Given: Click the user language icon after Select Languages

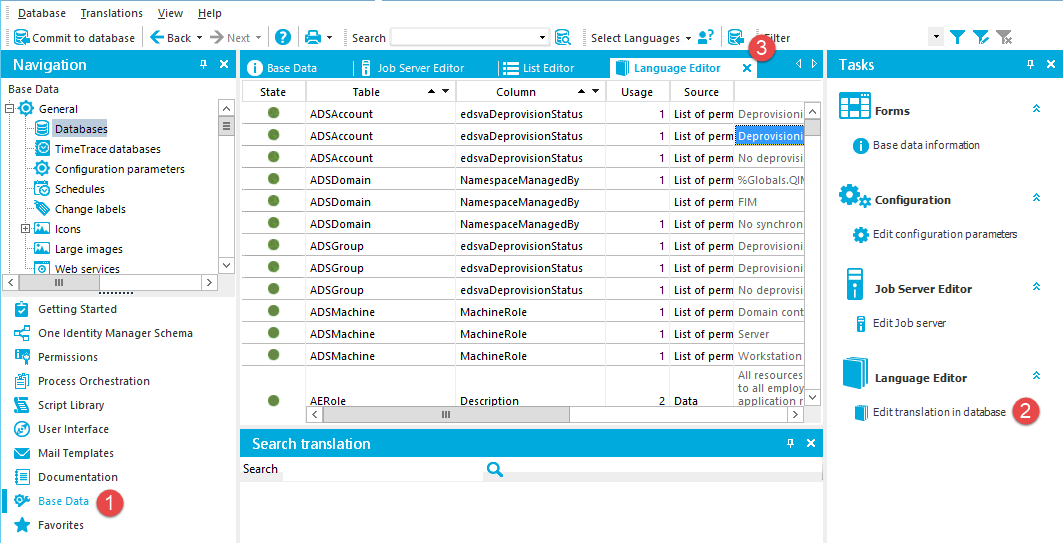Looking at the screenshot, I should (706, 38).
